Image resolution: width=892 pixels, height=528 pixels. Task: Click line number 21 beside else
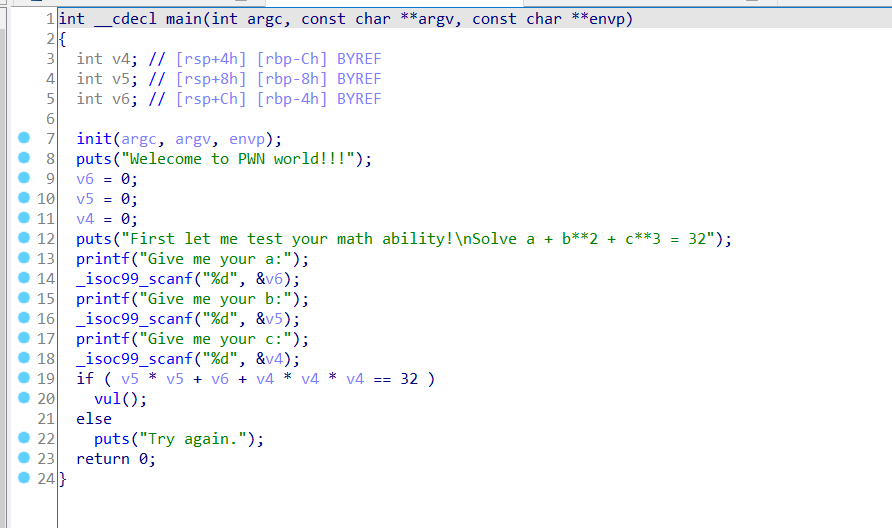46,419
